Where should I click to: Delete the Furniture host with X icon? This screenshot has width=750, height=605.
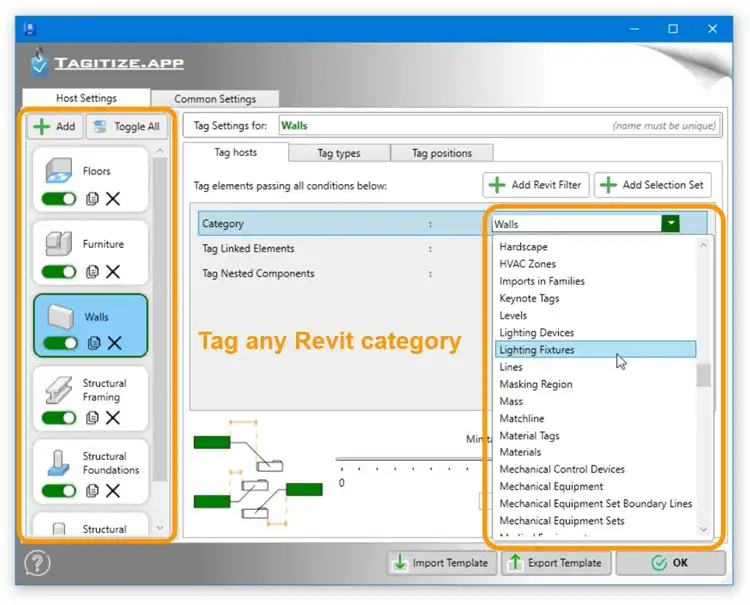[113, 272]
